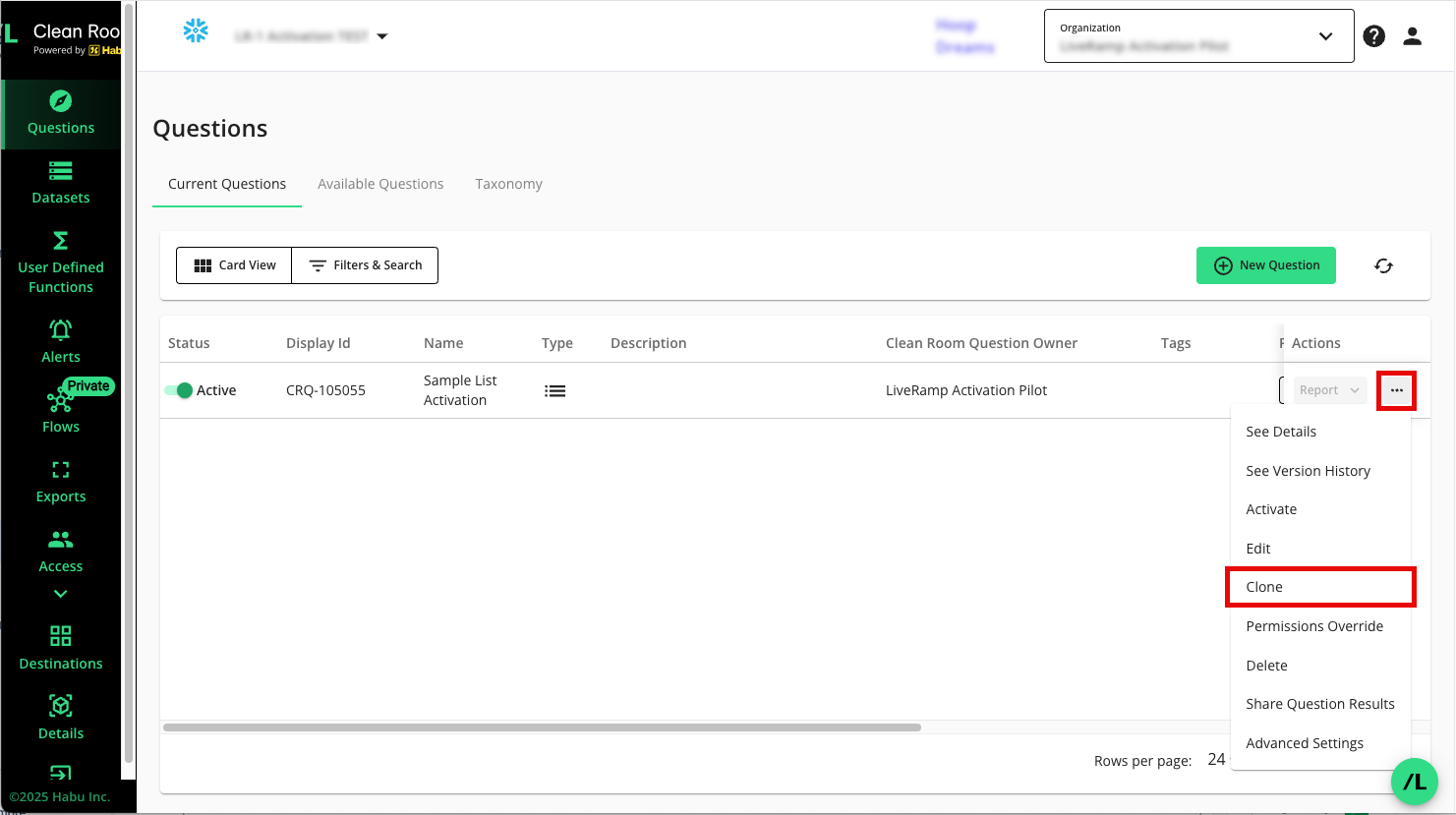This screenshot has width=1456, height=815.
Task: Click the horizontal table scrollbar
Action: coord(542,728)
